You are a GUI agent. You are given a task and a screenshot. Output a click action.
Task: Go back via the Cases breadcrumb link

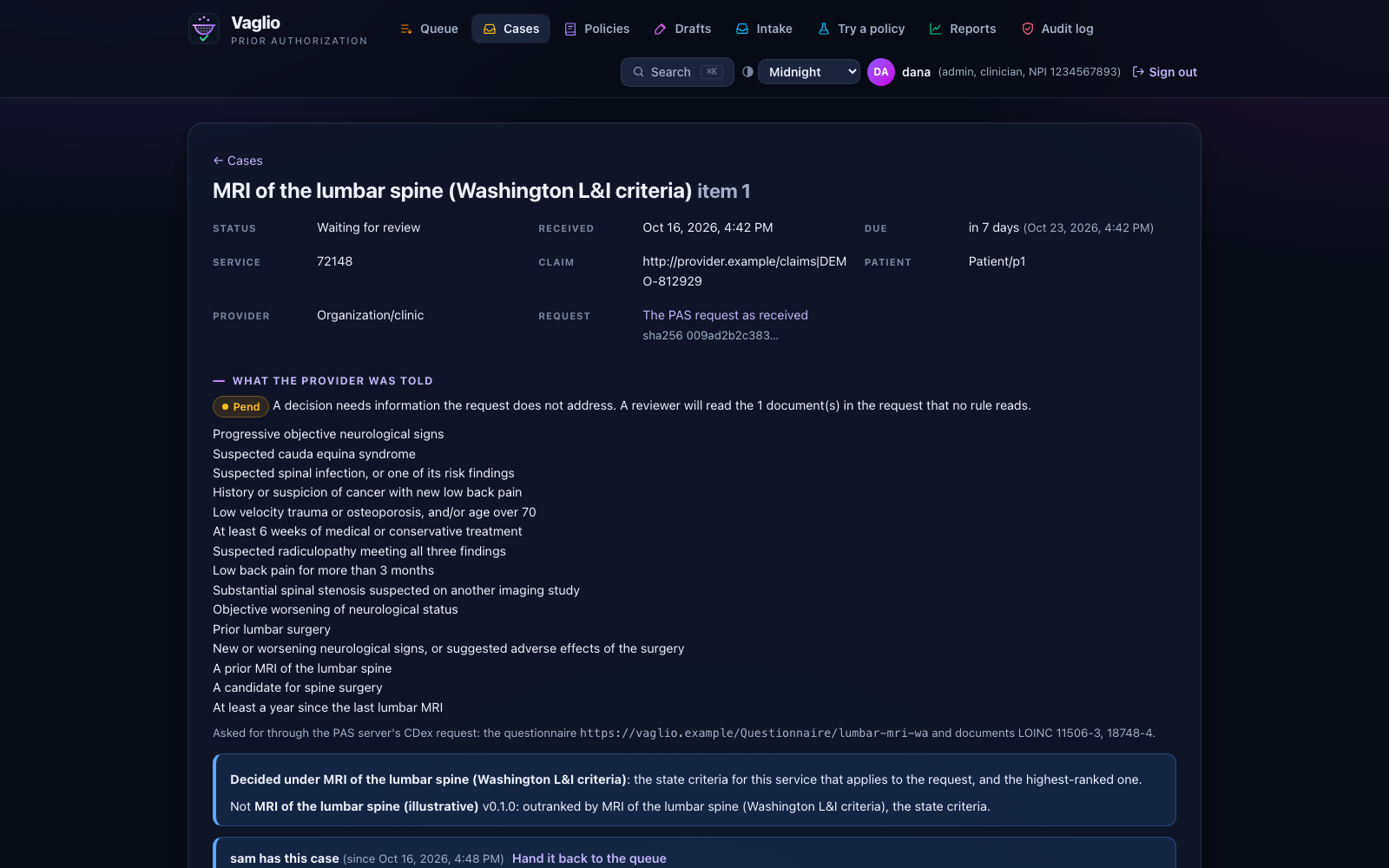point(238,161)
